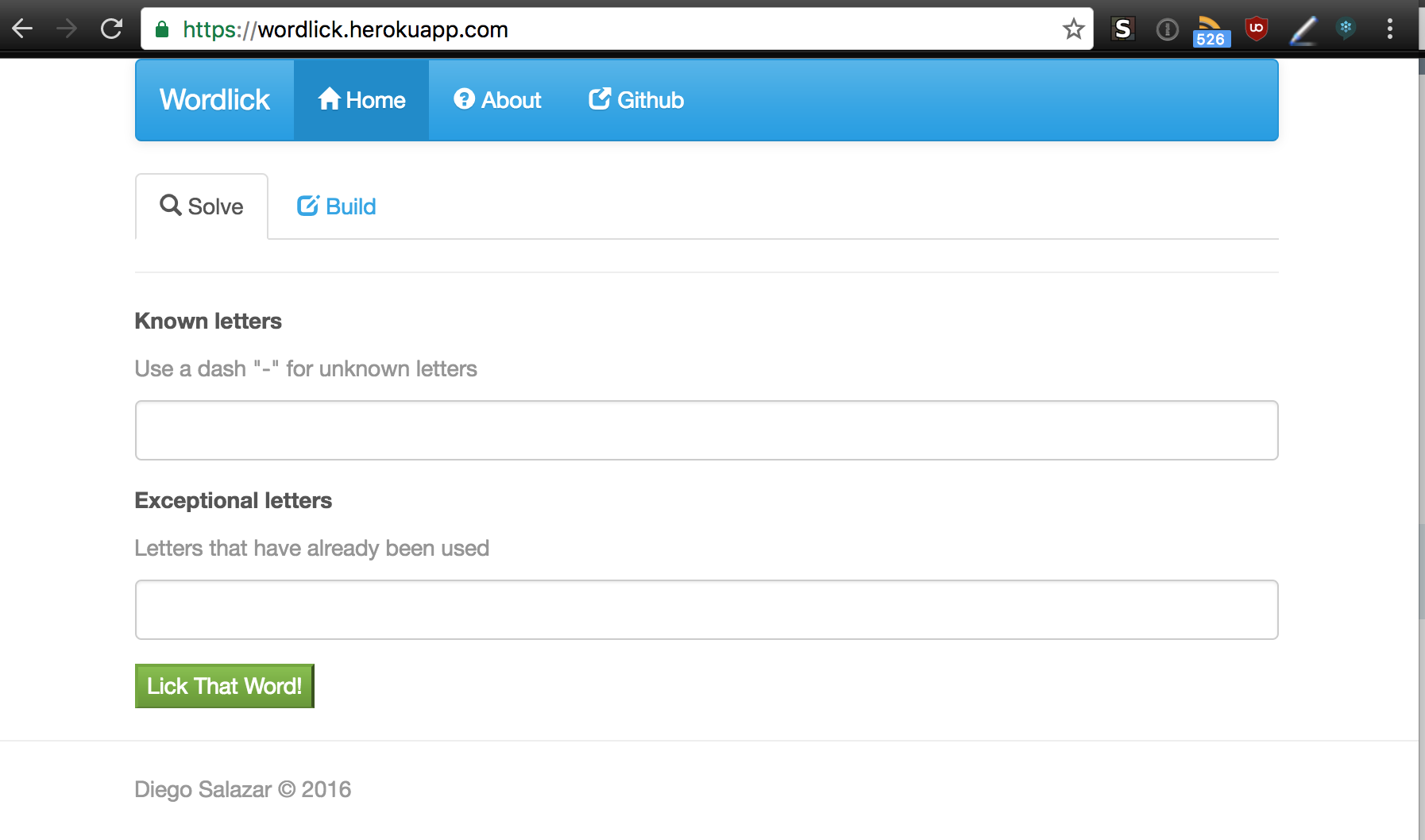Open the About page
The width and height of the screenshot is (1425, 840).
[x=497, y=100]
